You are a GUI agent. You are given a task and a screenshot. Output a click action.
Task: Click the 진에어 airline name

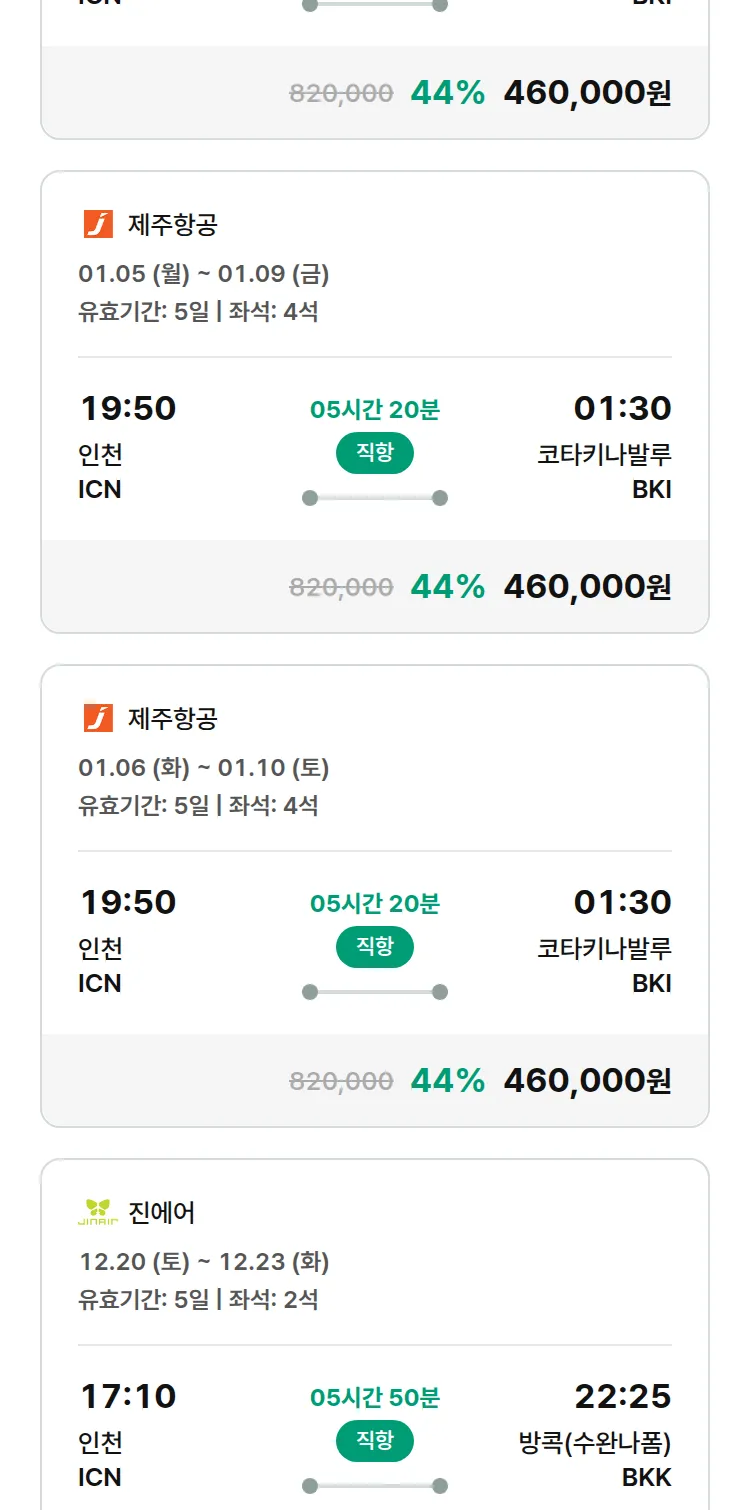[x=162, y=1212]
